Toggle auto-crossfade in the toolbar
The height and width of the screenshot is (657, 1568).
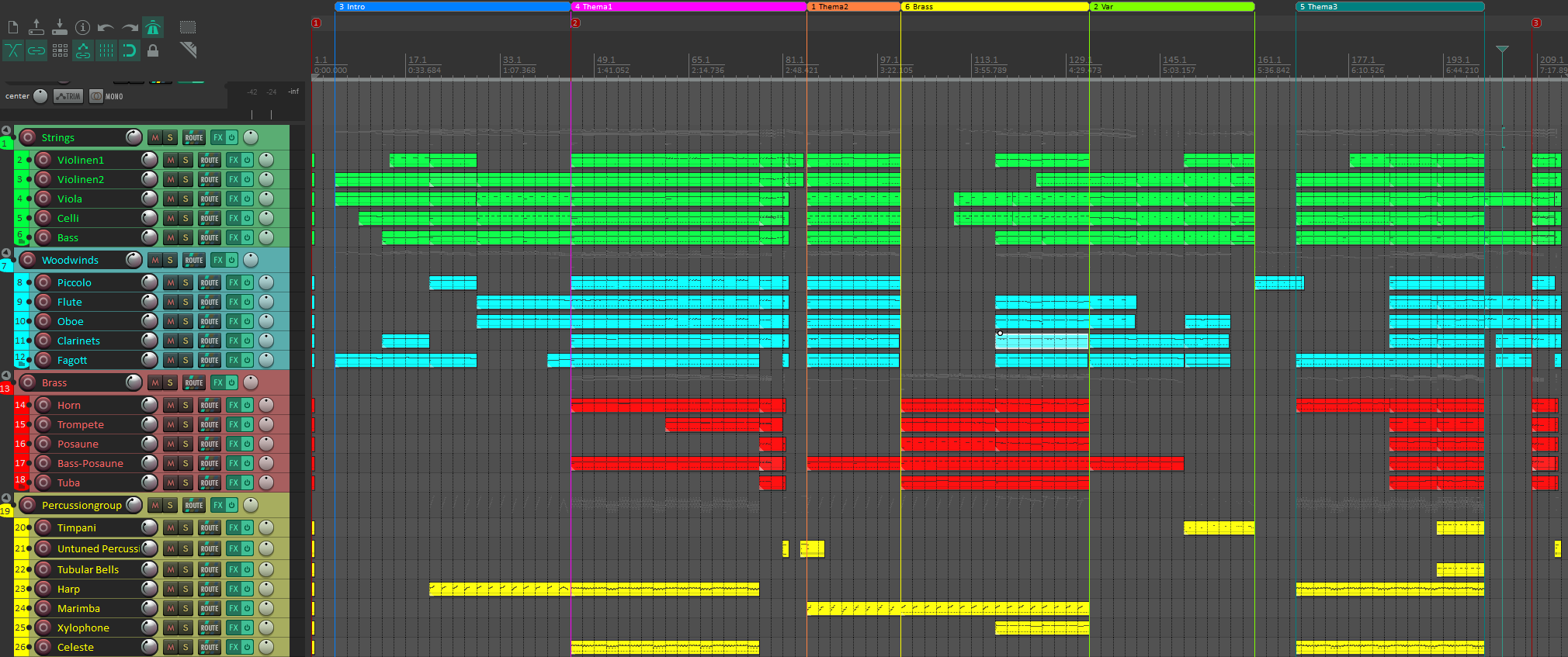(13, 51)
